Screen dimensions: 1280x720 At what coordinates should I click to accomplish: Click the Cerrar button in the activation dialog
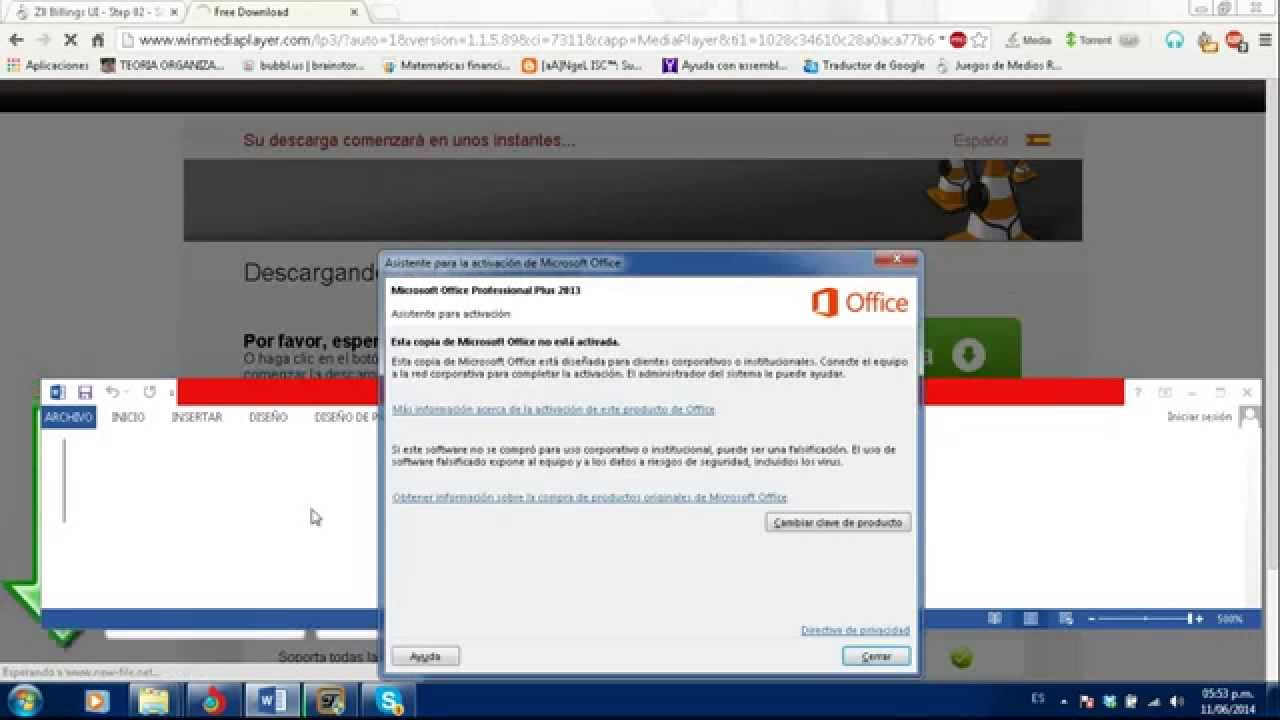tap(876, 656)
